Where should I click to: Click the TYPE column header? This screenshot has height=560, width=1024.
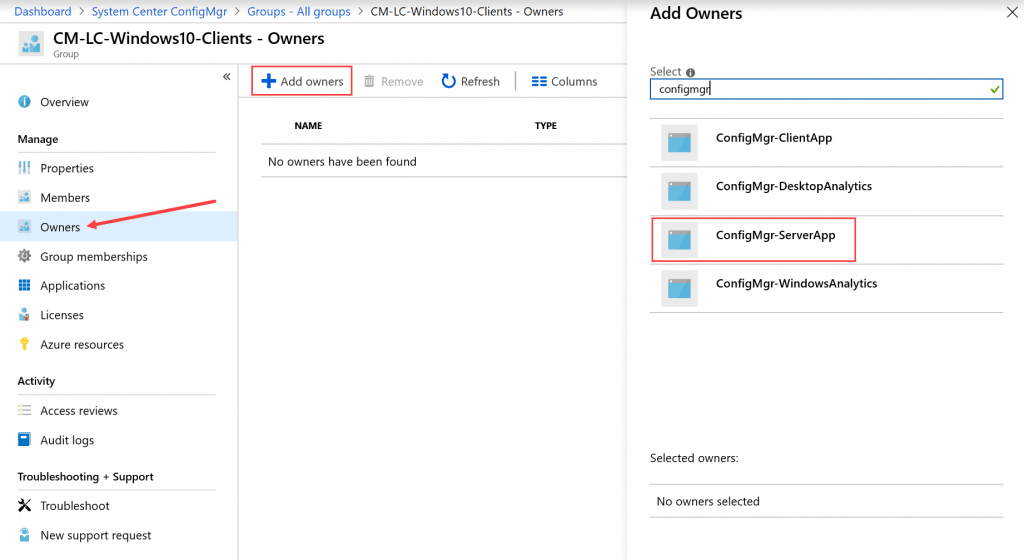[x=545, y=125]
